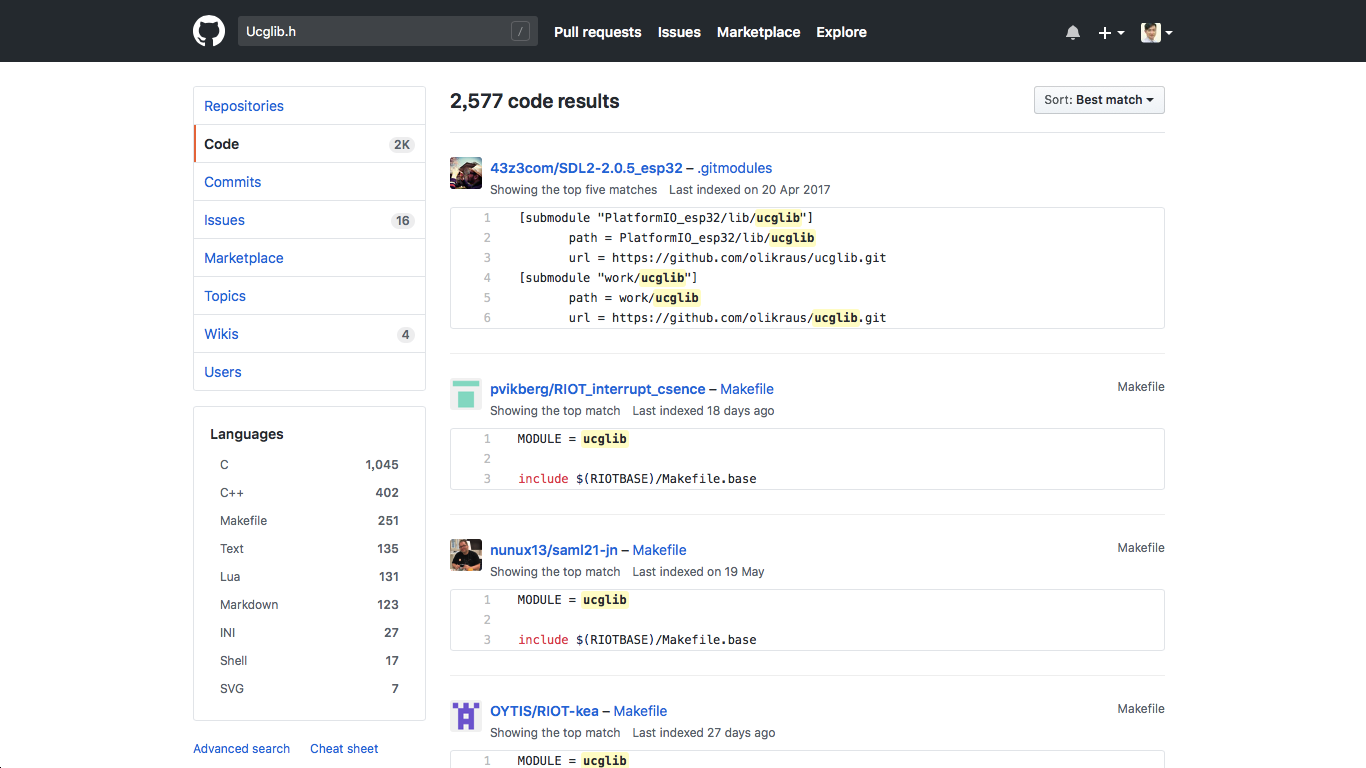Open the plus create-new menu
Screen dimensions: 1366x768
1111,32
